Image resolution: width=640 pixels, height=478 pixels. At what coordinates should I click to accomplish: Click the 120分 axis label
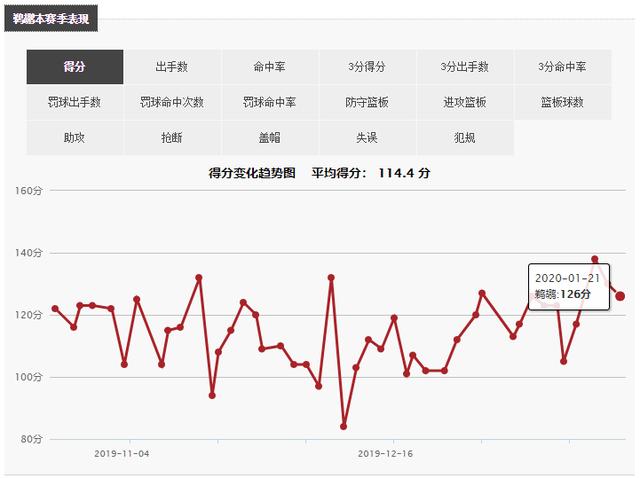point(29,315)
